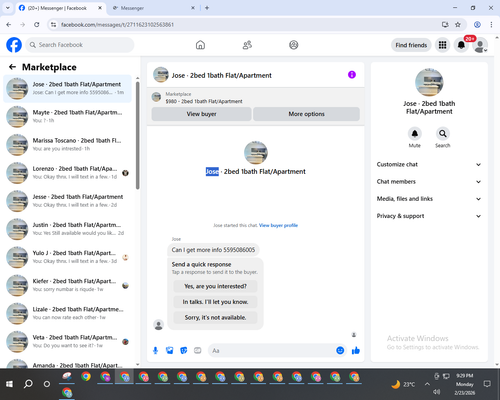Click the browser address bar URL
Viewport: 500px width, 400px height.
click(117, 25)
